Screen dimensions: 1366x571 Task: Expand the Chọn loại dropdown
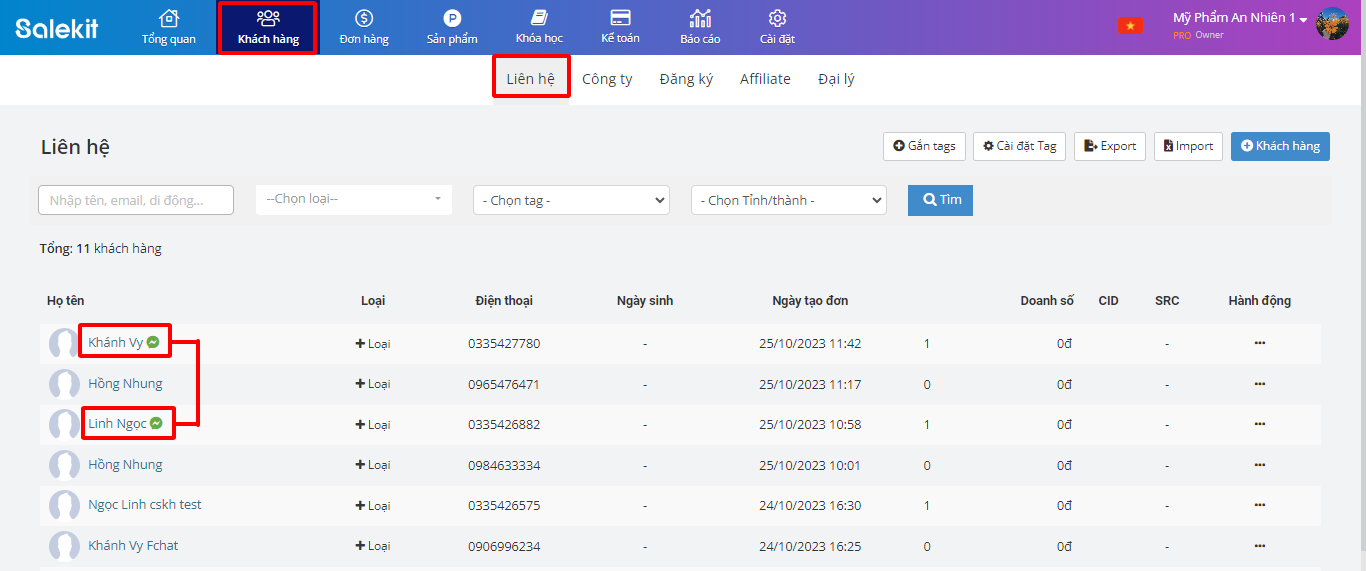point(353,199)
